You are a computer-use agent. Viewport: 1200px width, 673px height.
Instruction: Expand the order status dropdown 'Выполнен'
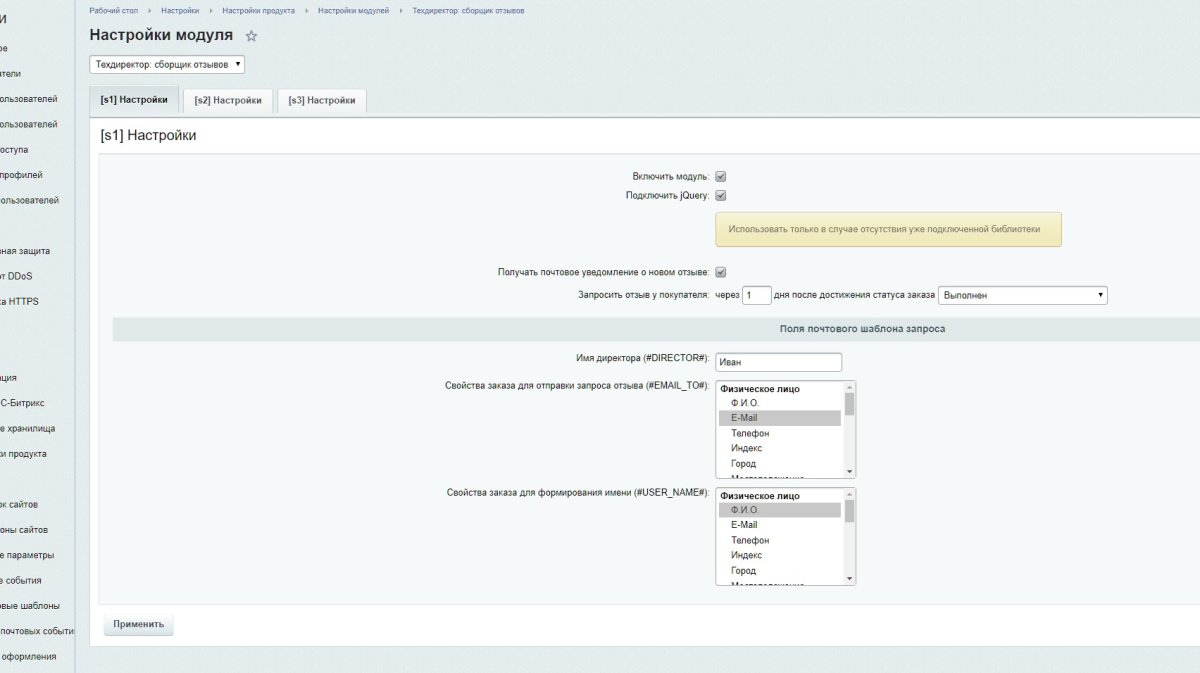click(1022, 295)
